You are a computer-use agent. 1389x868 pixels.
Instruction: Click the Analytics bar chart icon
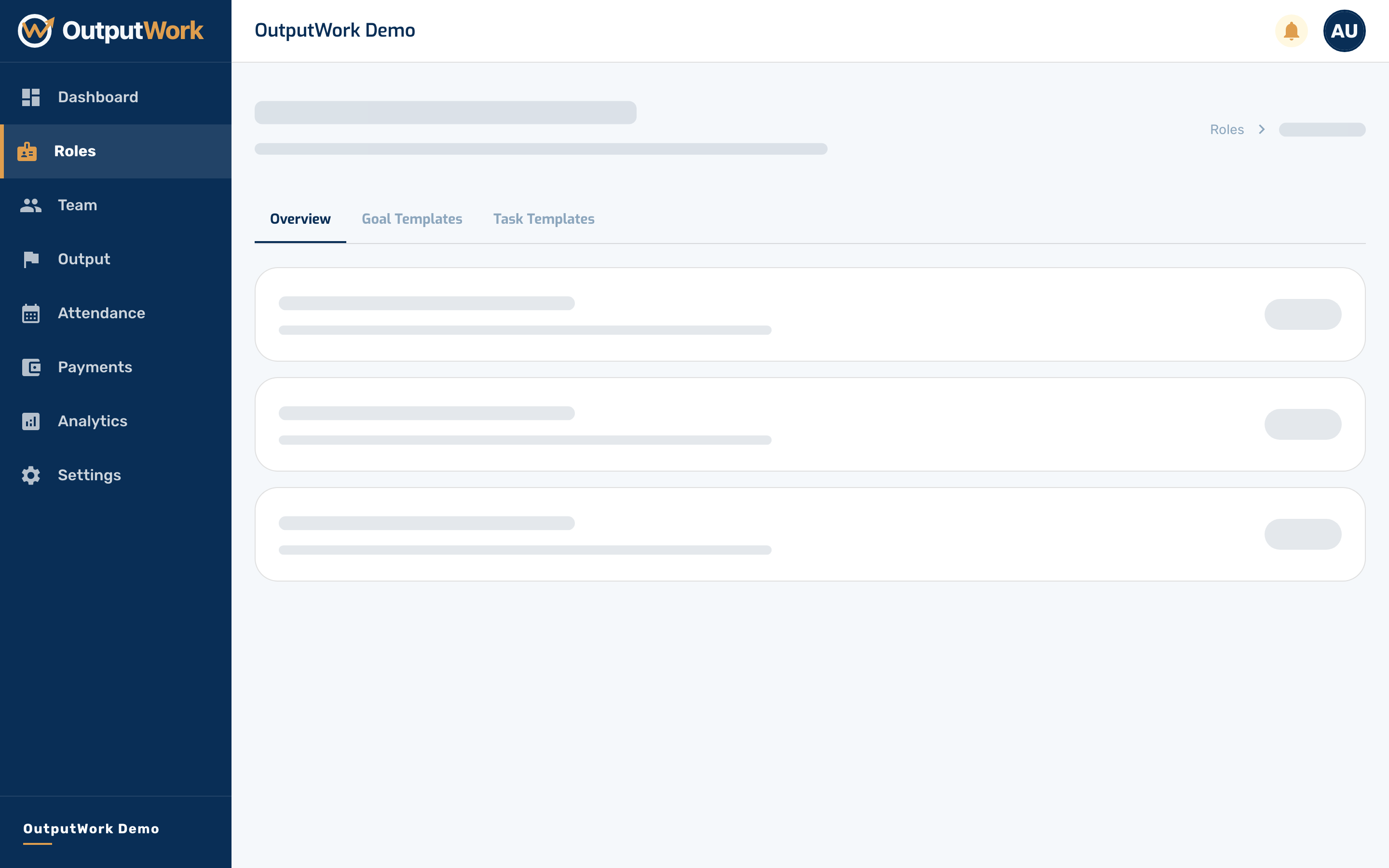(31, 421)
